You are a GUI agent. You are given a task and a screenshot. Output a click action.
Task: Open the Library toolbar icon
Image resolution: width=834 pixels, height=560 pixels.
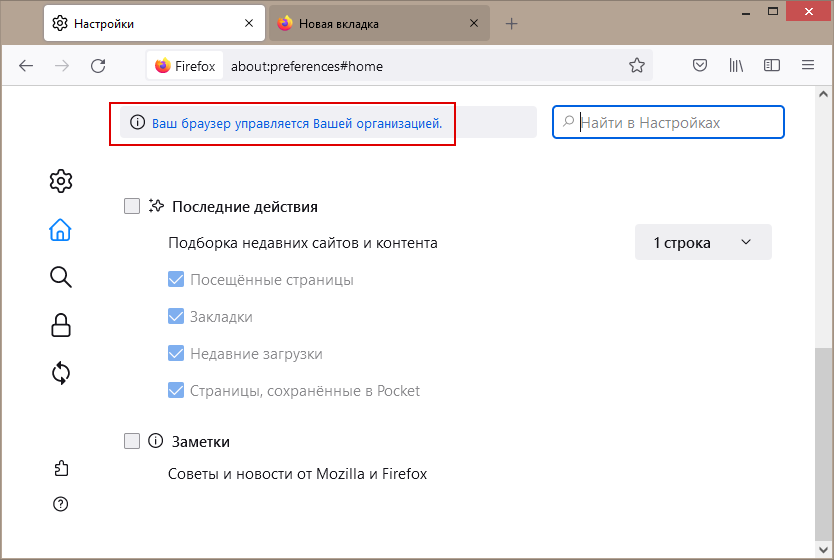coord(736,65)
